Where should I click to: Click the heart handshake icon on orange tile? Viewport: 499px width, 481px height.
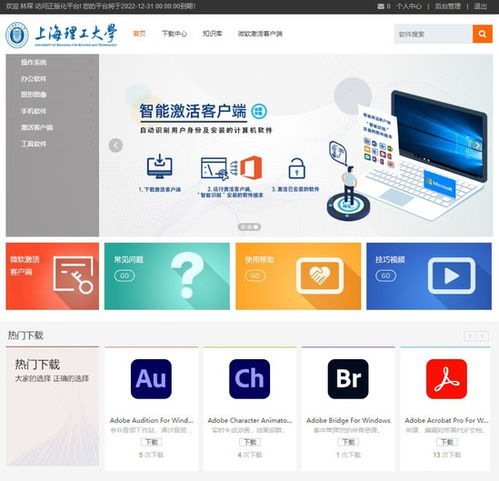click(x=320, y=276)
